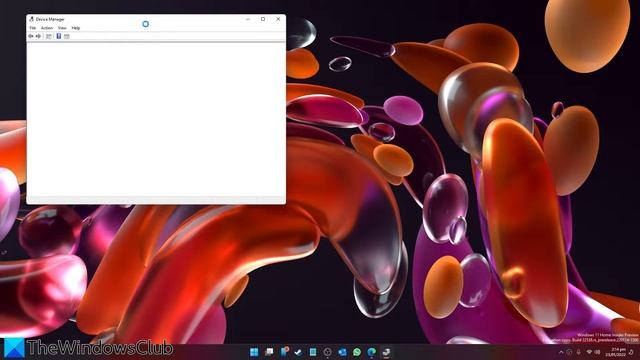
Task: Open WhatsApp from the taskbar
Action: (357, 352)
